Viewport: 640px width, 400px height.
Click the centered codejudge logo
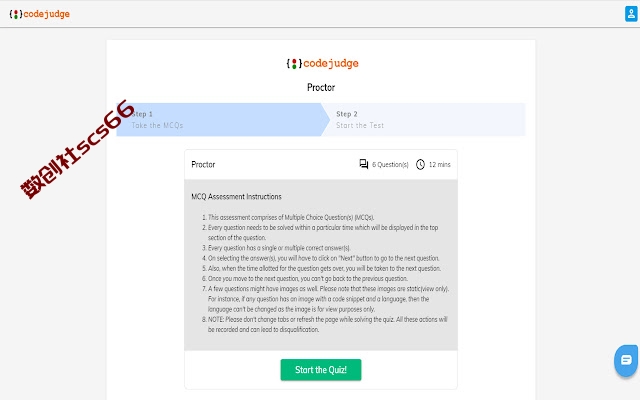click(x=322, y=63)
